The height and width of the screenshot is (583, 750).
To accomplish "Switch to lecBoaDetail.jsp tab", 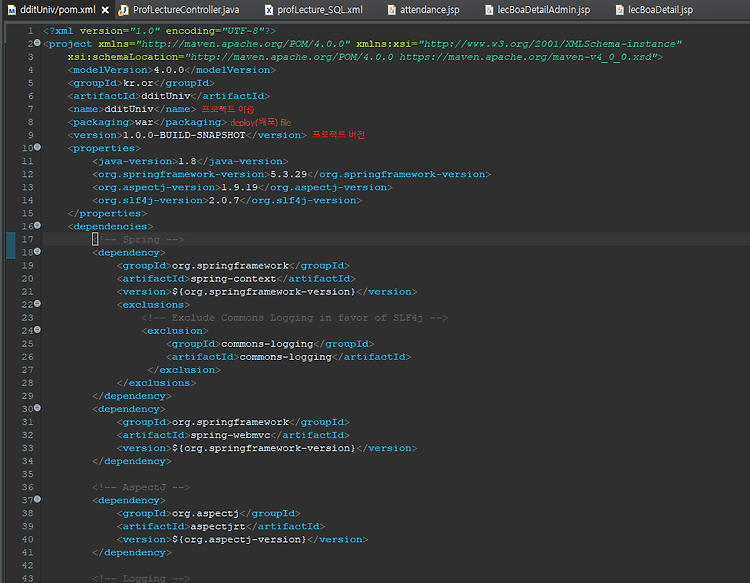I will tap(660, 10).
